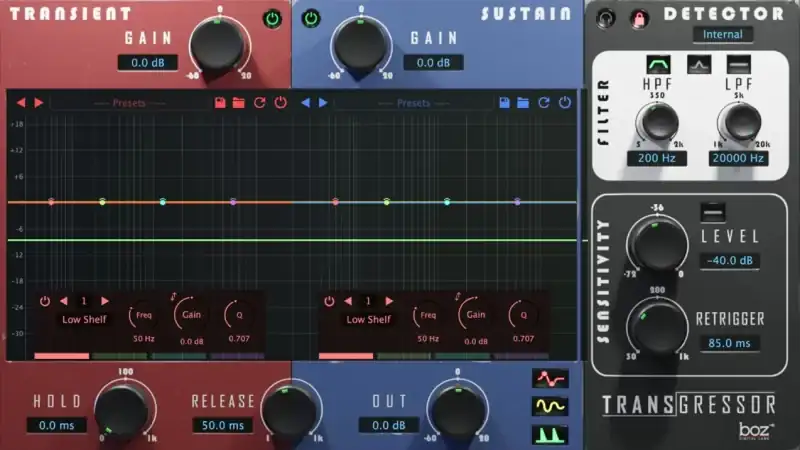This screenshot has height=450, width=800.
Task: Reset the Sustain EQ with blue refresh icon
Action: pyautogui.click(x=544, y=103)
